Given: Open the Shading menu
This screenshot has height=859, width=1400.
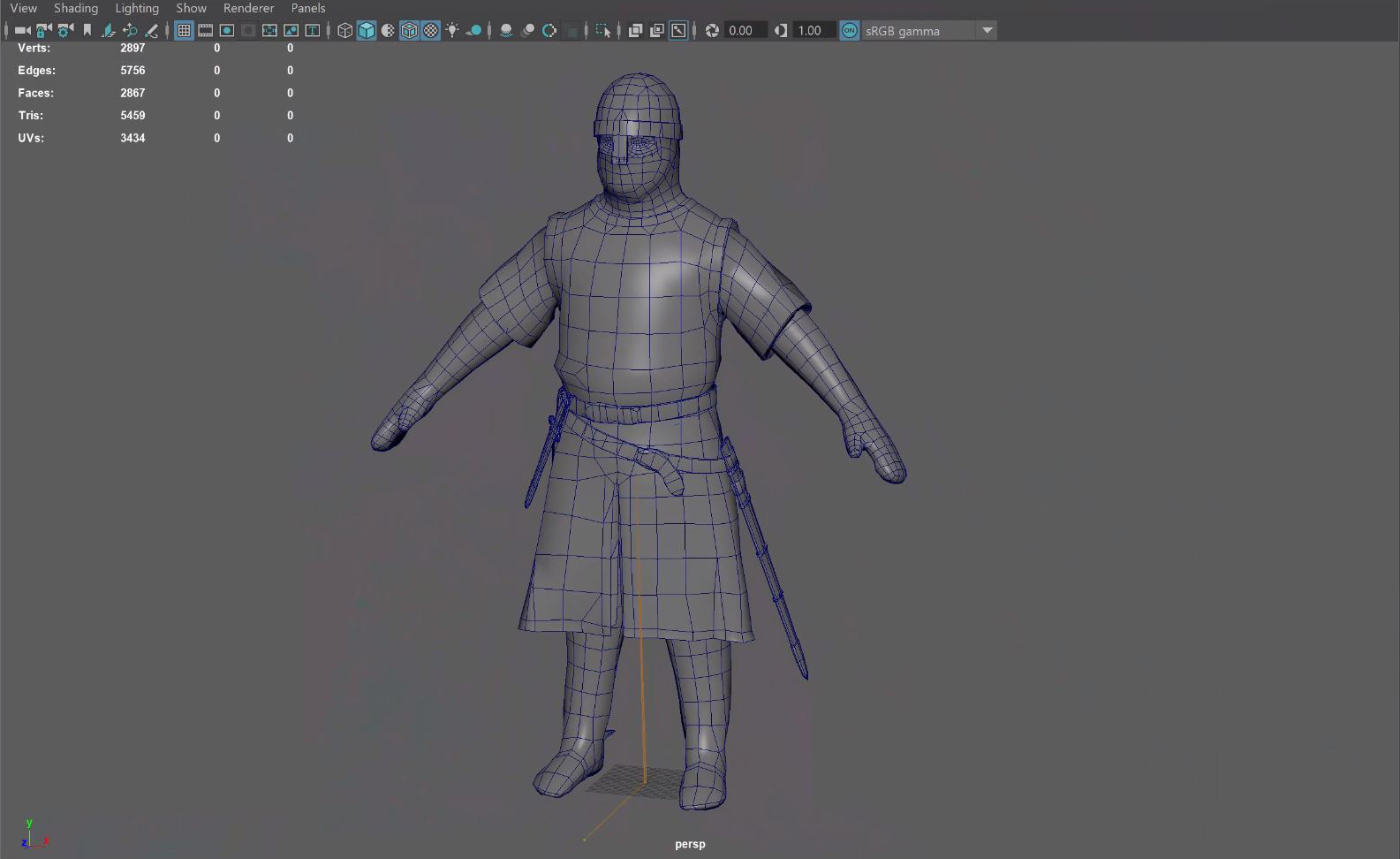Looking at the screenshot, I should (76, 8).
